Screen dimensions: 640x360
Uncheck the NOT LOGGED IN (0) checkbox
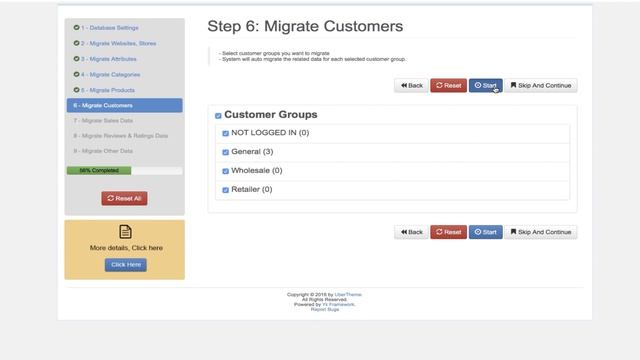coord(225,133)
